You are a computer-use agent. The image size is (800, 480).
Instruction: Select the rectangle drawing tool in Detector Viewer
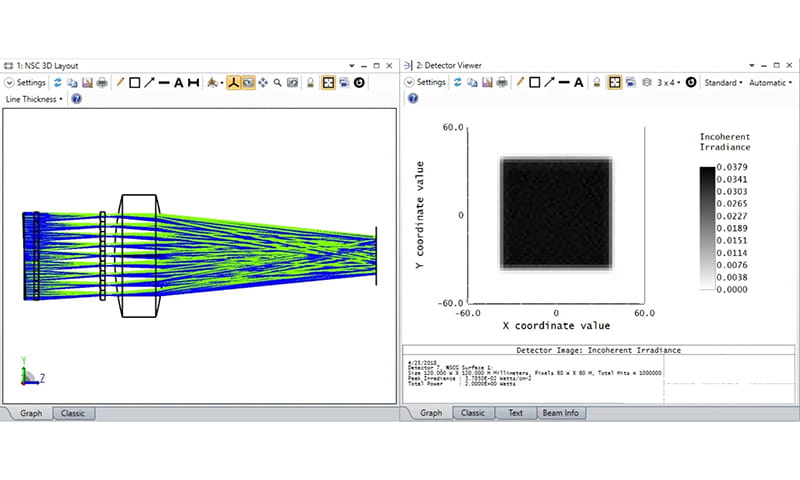[534, 83]
